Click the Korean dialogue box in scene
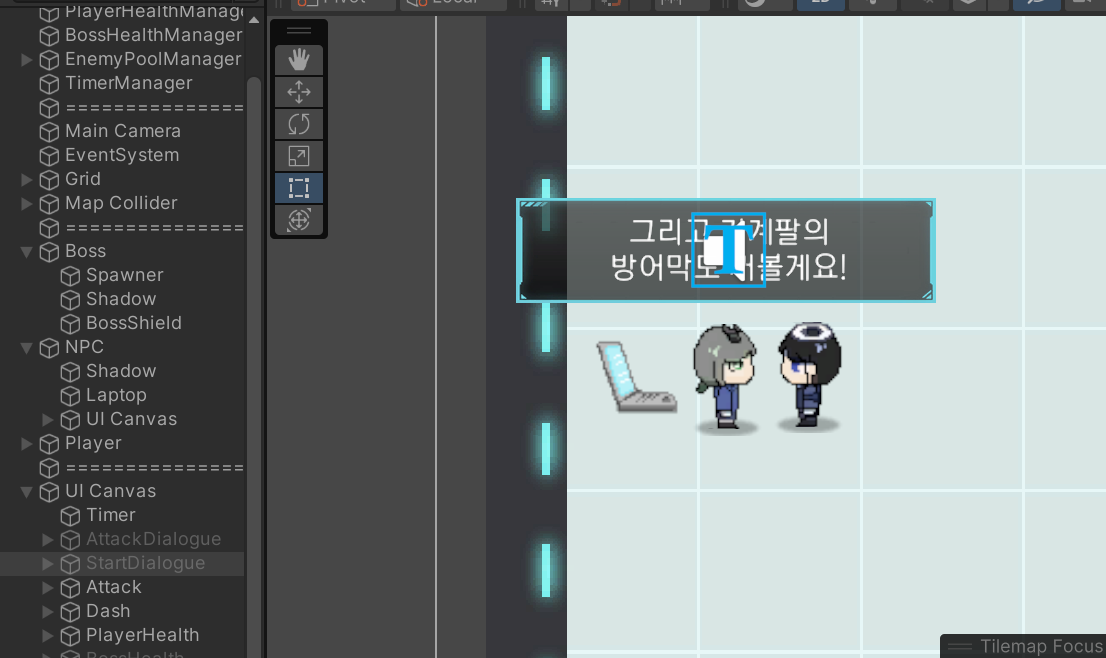 726,250
